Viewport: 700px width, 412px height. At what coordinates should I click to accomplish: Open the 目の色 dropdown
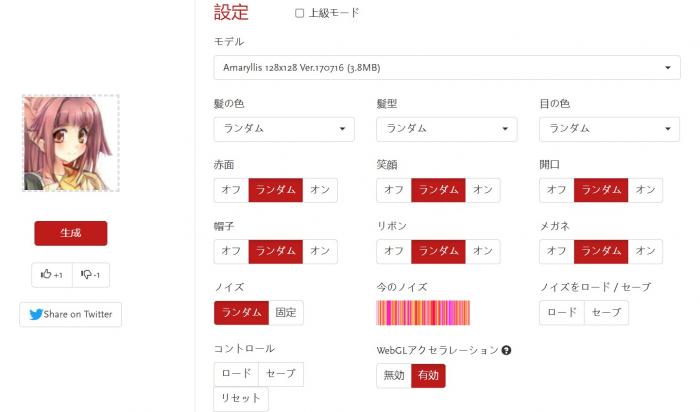(x=609, y=129)
